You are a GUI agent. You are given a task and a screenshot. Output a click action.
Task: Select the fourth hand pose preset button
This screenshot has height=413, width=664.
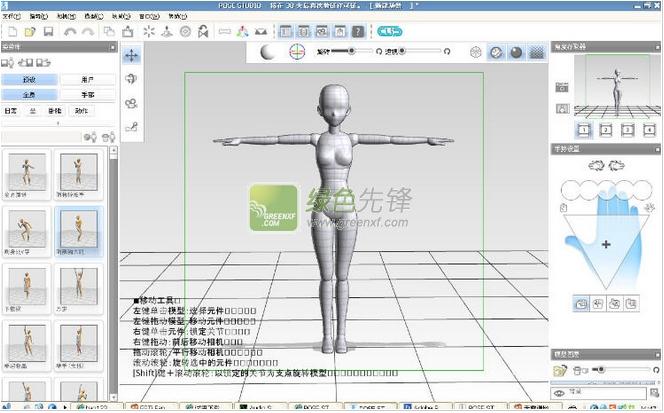(x=631, y=303)
